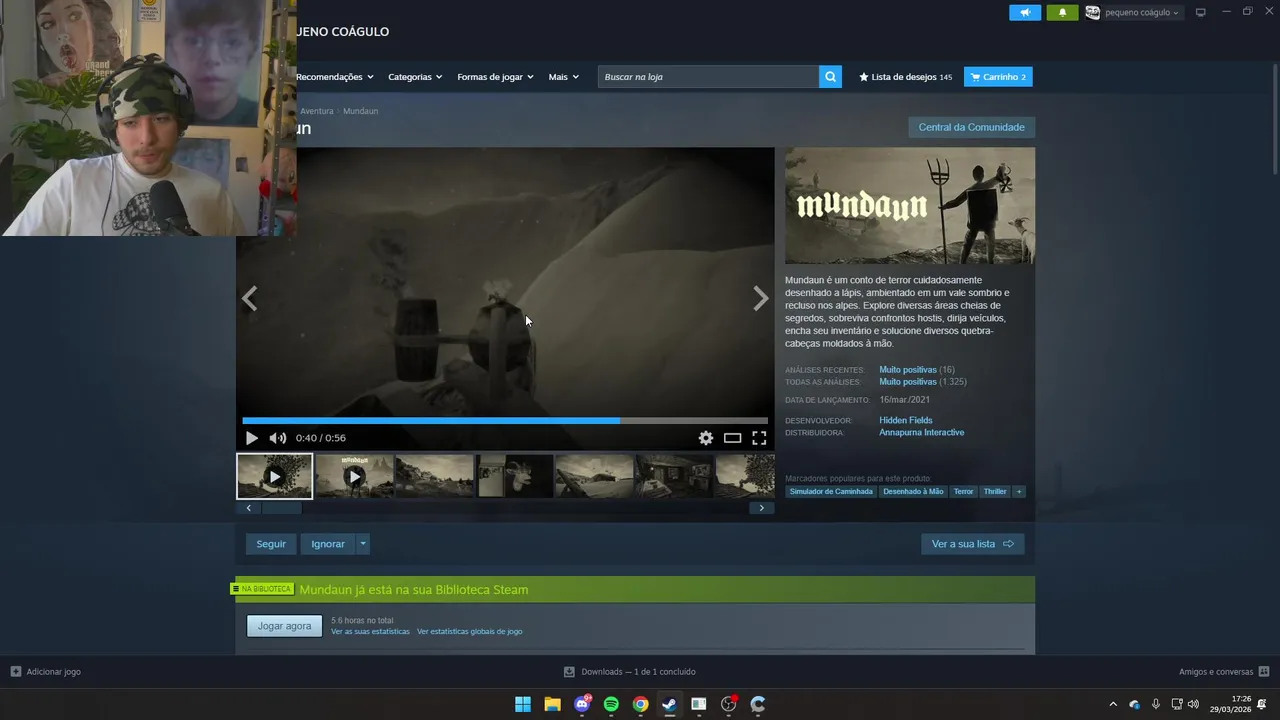Click the Steam taskbar icon
The height and width of the screenshot is (720, 1280).
click(x=670, y=704)
